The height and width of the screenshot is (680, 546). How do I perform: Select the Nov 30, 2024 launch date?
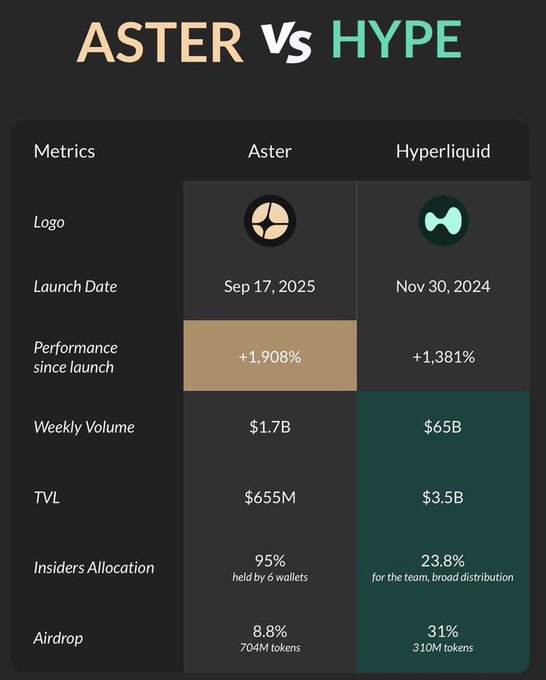click(443, 287)
